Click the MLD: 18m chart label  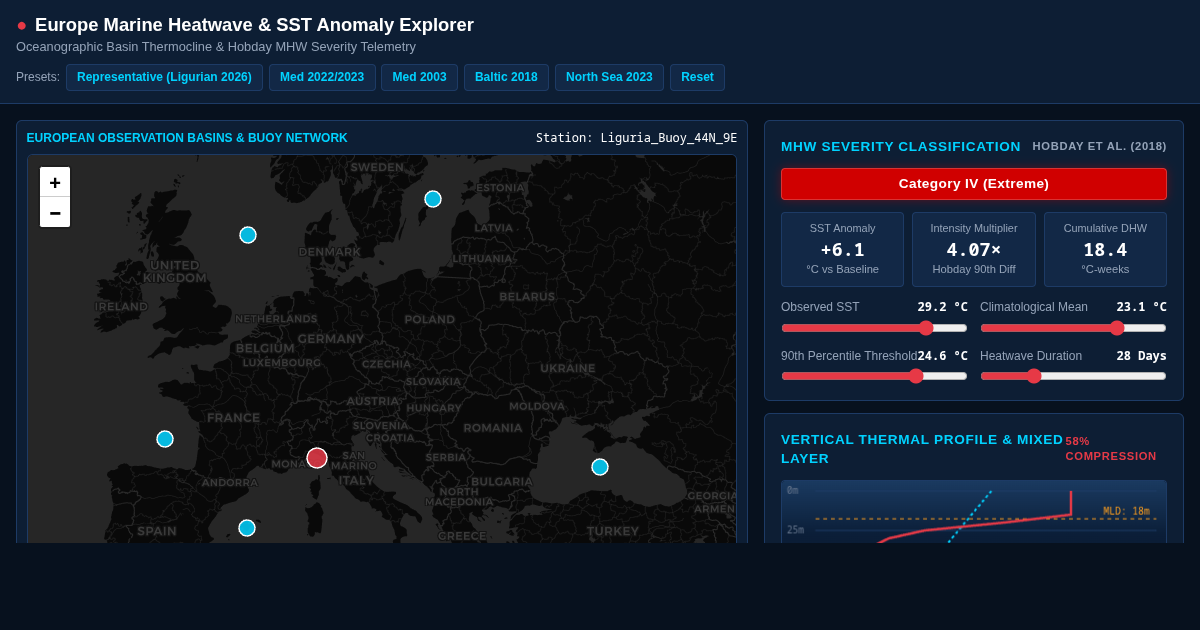[x=1126, y=511]
